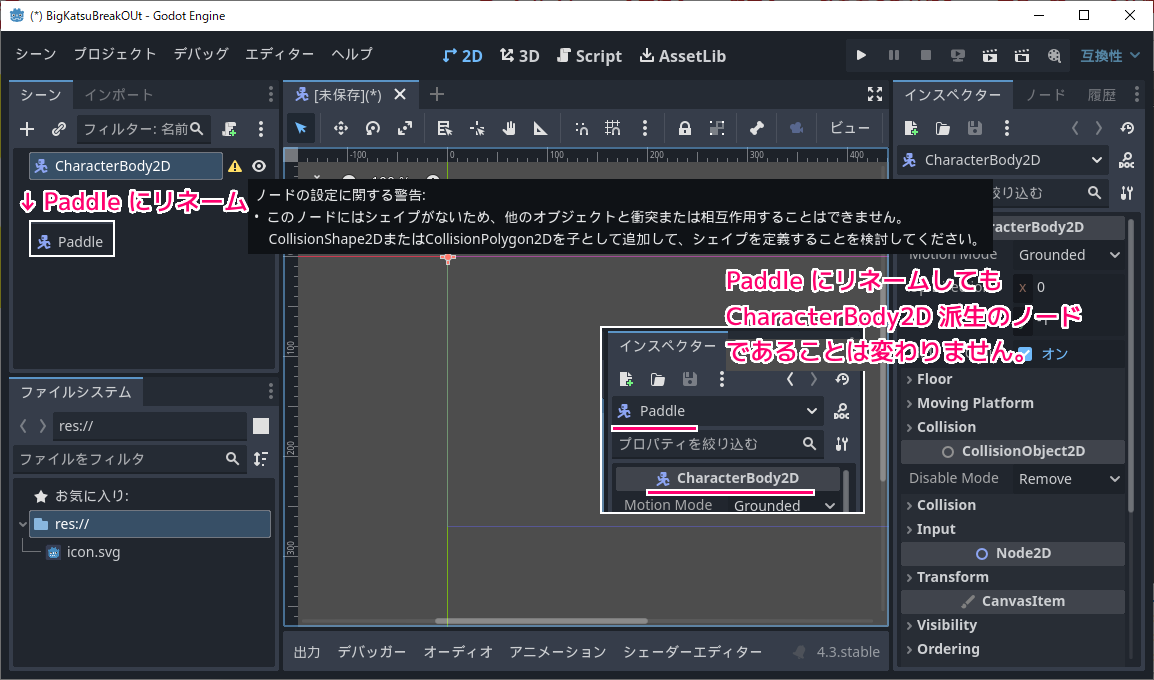
Task: Lock the selected node
Action: click(684, 128)
